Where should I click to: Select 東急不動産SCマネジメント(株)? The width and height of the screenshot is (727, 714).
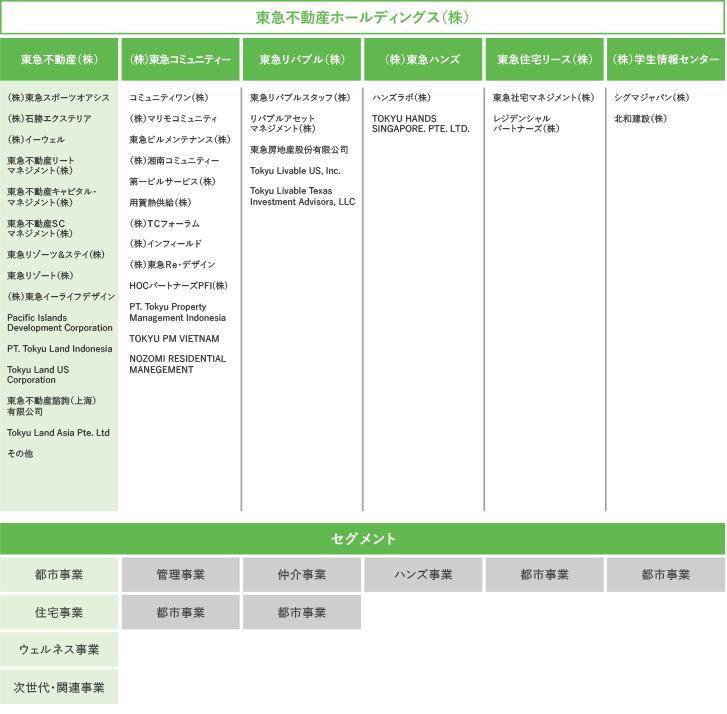(40, 228)
